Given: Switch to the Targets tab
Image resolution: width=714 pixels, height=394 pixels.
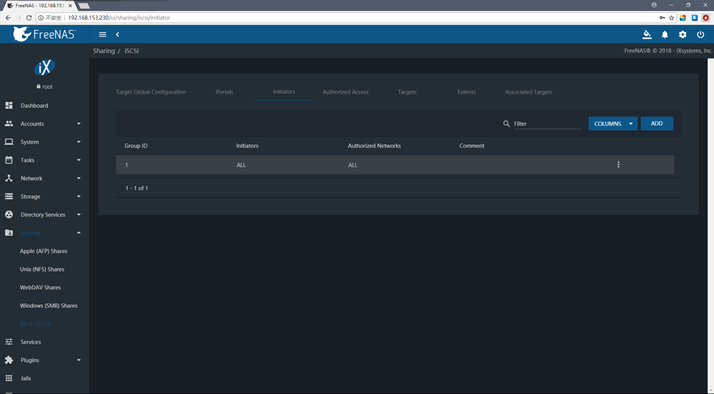Looking at the screenshot, I should tap(407, 92).
